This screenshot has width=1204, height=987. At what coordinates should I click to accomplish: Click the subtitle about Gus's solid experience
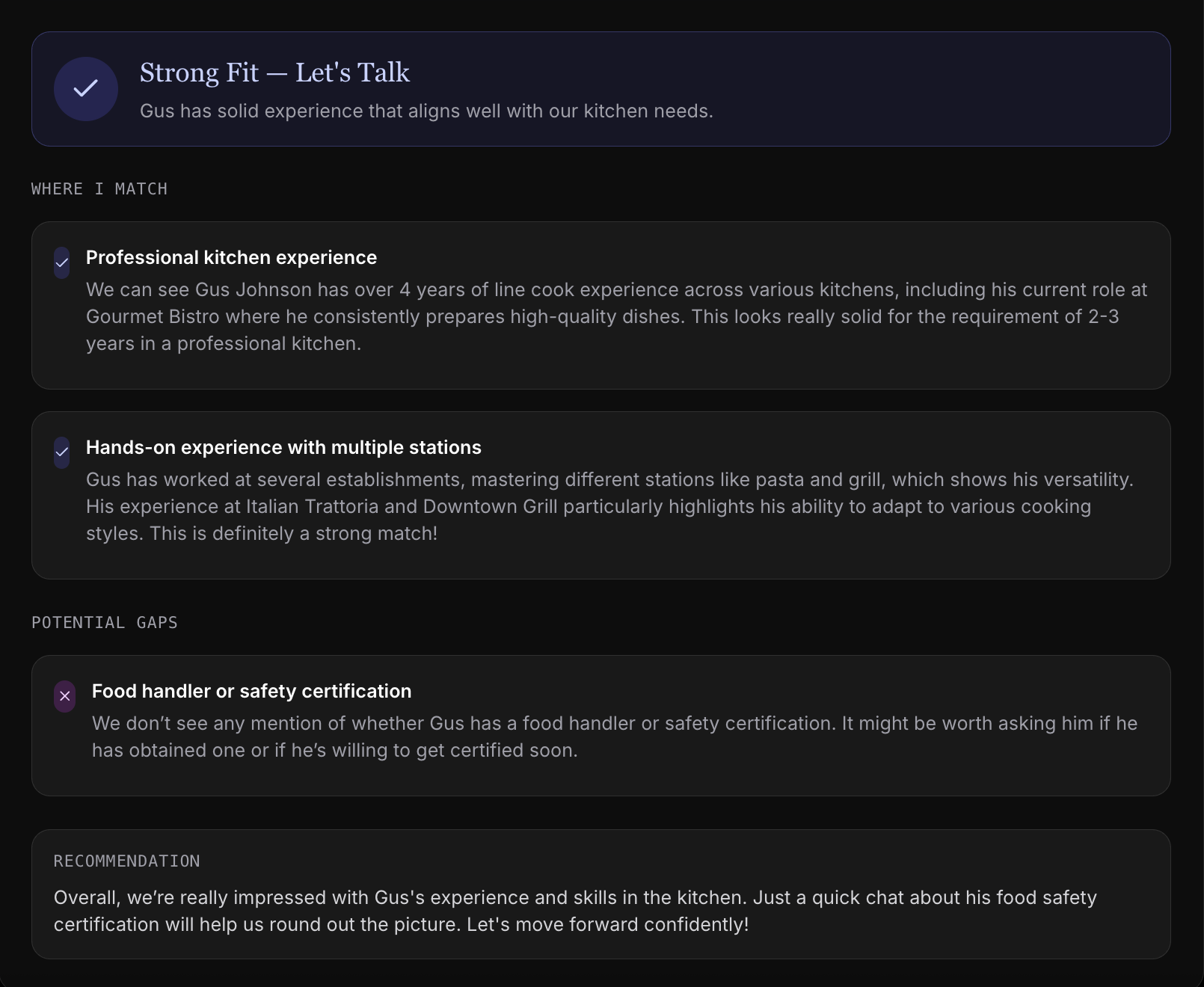coord(426,111)
